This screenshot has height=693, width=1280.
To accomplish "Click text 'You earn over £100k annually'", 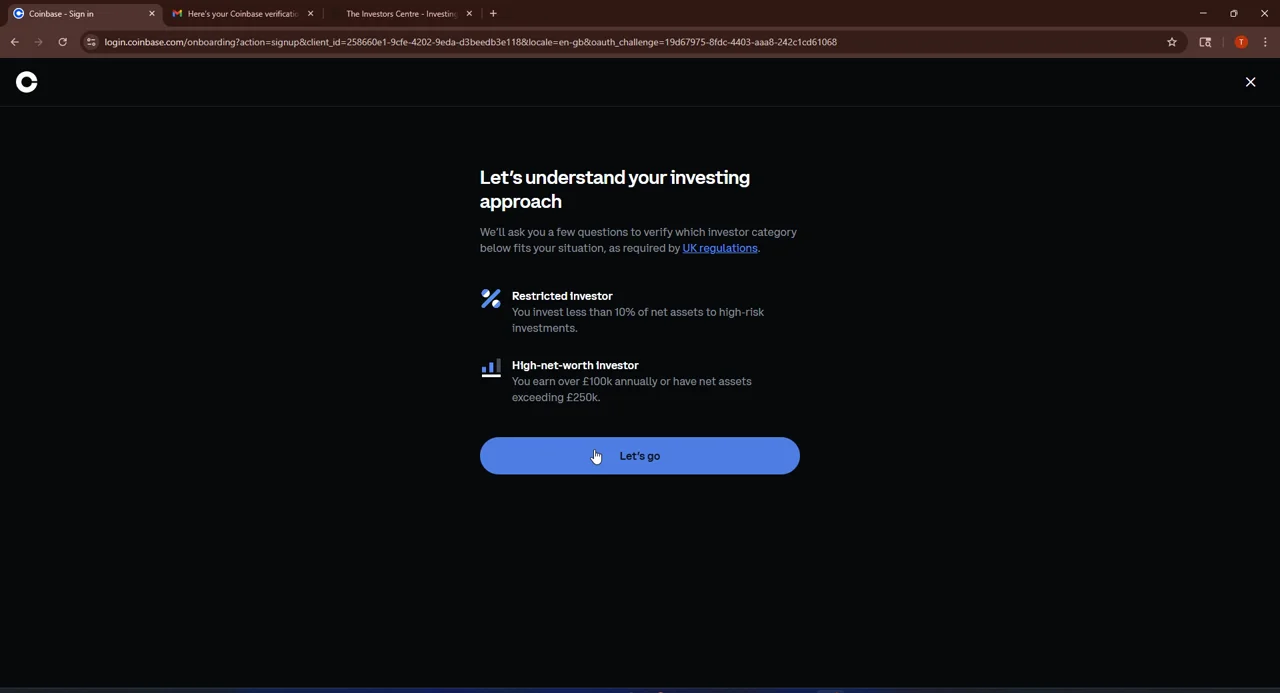I will tap(584, 381).
